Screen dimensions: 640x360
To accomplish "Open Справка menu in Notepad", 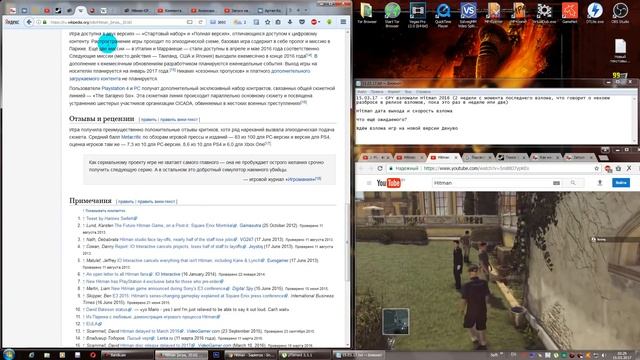I will click(x=423, y=92).
